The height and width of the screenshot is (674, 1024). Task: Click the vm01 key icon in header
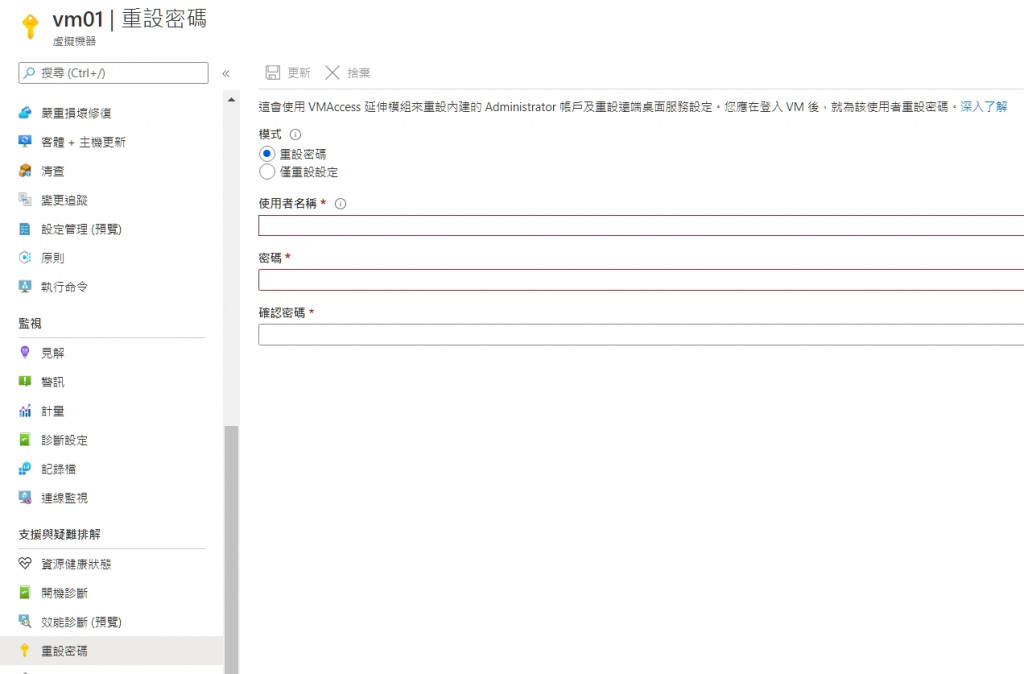30,27
